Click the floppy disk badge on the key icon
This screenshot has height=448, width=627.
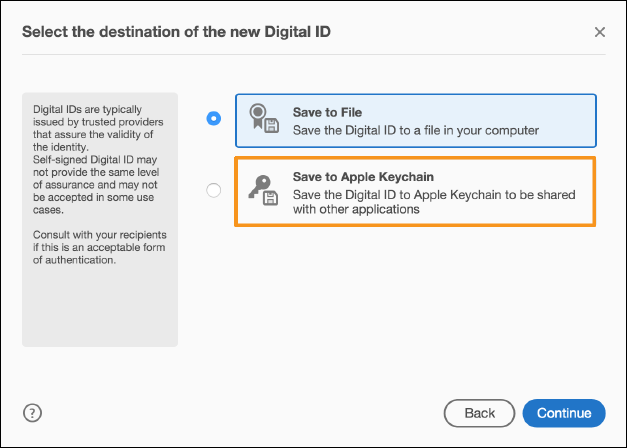tap(271, 201)
